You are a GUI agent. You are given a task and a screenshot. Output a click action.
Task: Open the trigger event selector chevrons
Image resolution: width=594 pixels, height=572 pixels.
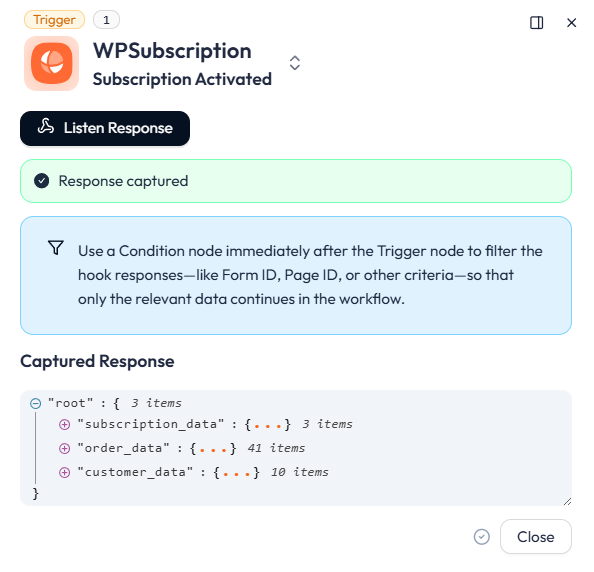pyautogui.click(x=295, y=63)
